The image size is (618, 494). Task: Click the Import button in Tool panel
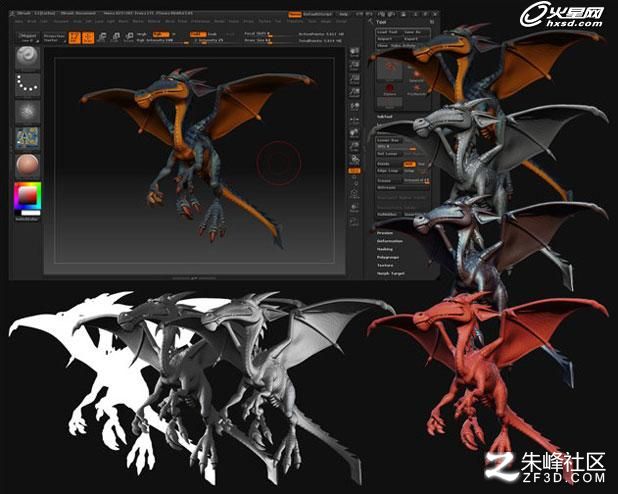387,39
